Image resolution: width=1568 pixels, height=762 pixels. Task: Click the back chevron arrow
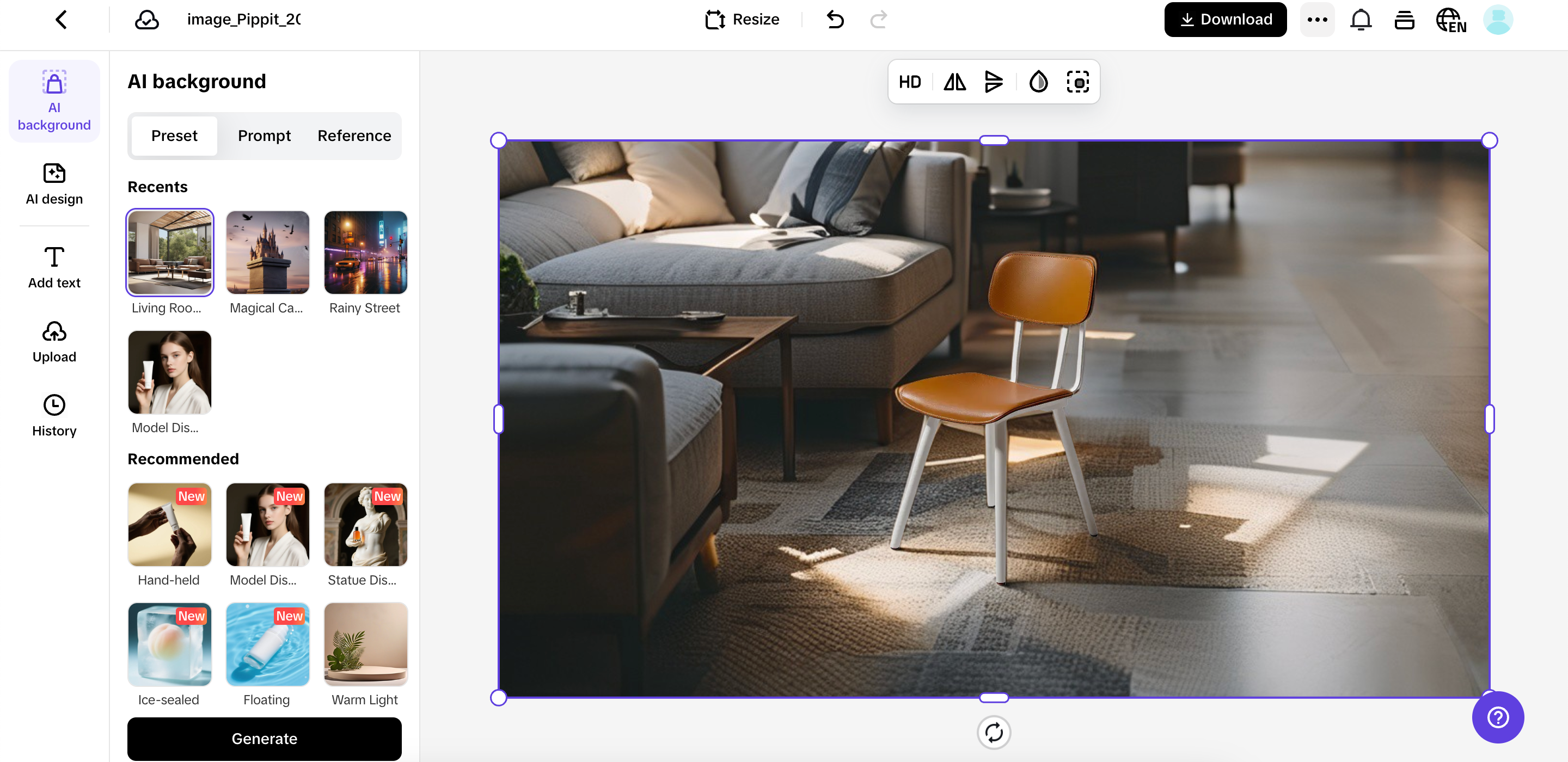[x=62, y=20]
